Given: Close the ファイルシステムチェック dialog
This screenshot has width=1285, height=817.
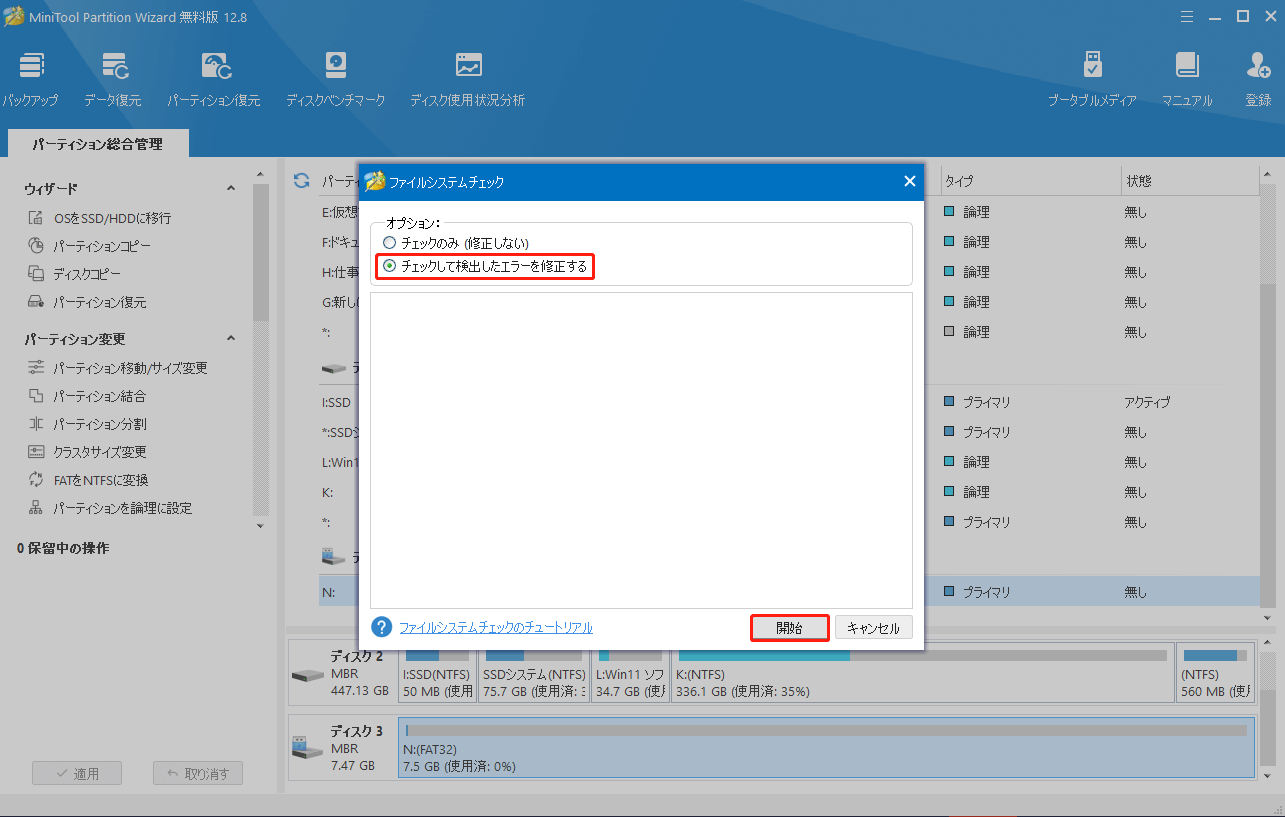Looking at the screenshot, I should pos(909,182).
